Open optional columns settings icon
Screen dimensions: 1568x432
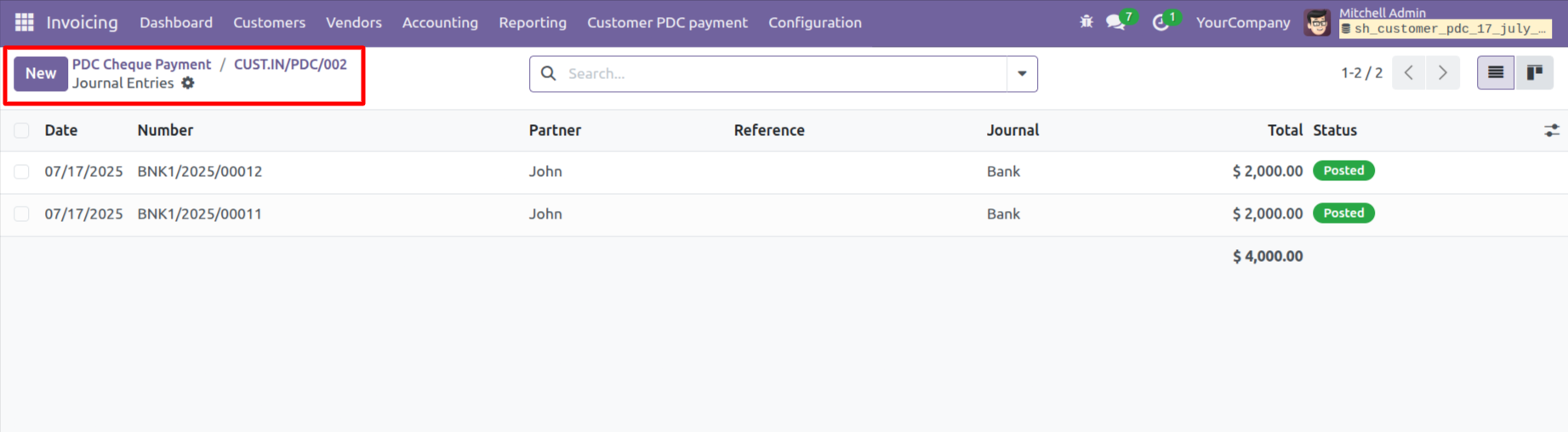coord(1552,130)
